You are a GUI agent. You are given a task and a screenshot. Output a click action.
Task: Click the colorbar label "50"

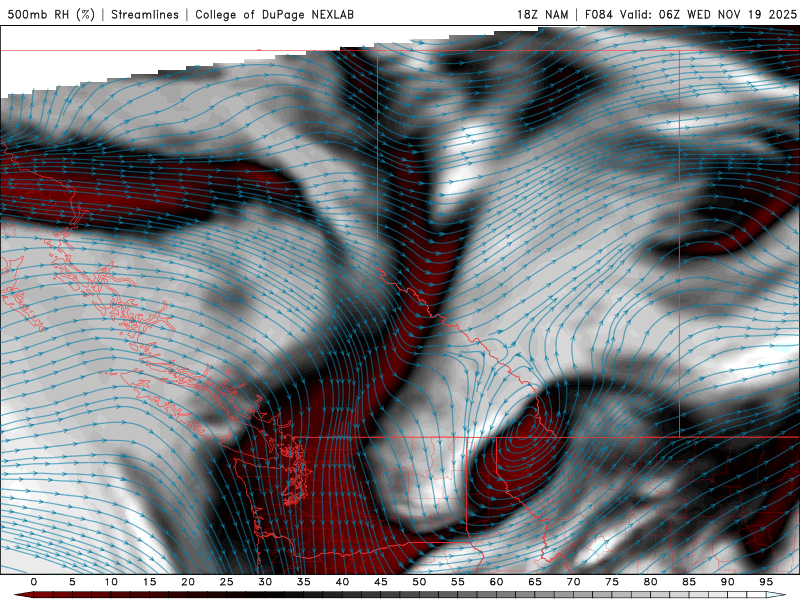tap(419, 582)
